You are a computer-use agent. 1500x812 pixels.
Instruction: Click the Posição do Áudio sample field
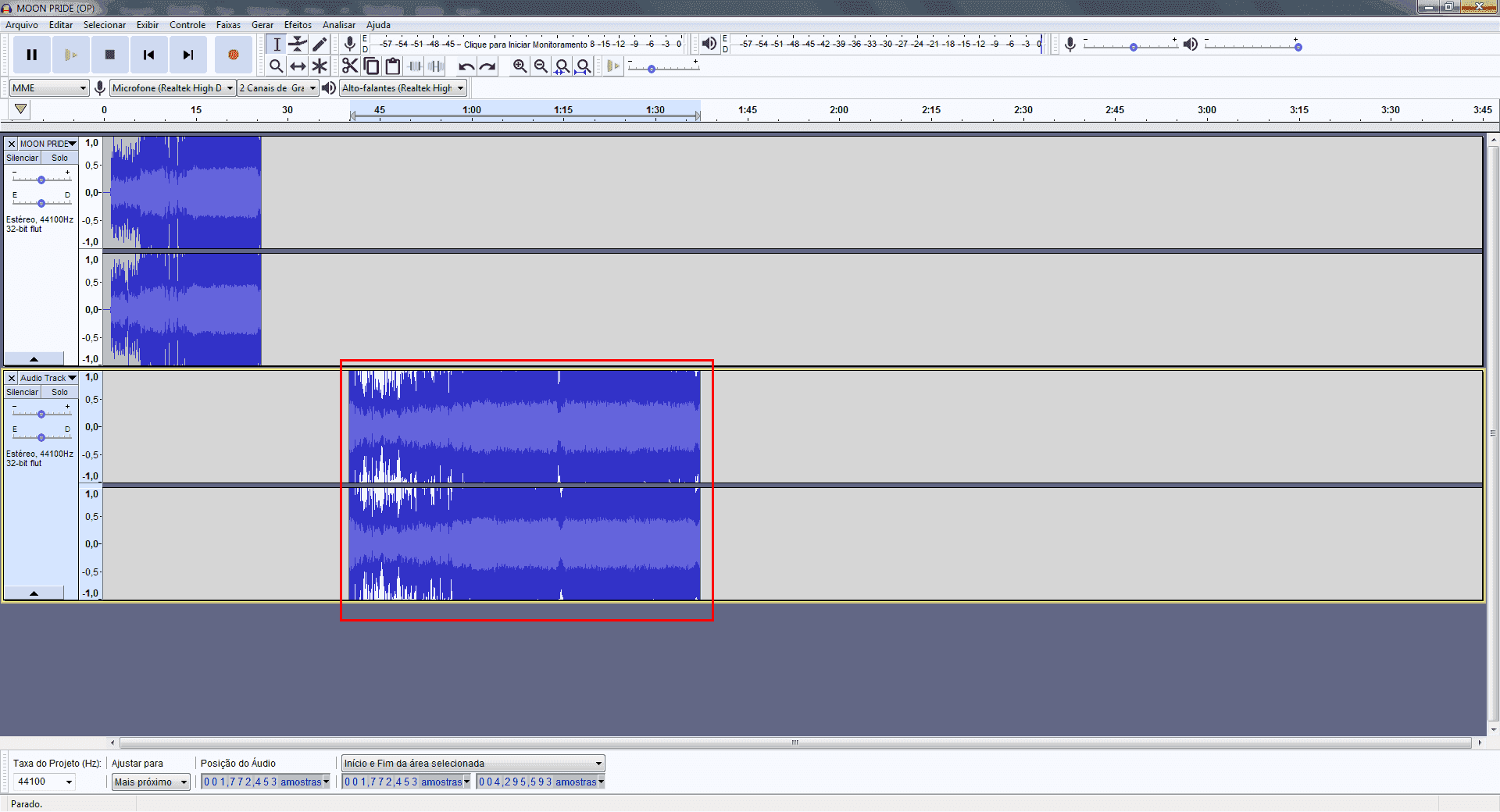tap(266, 782)
